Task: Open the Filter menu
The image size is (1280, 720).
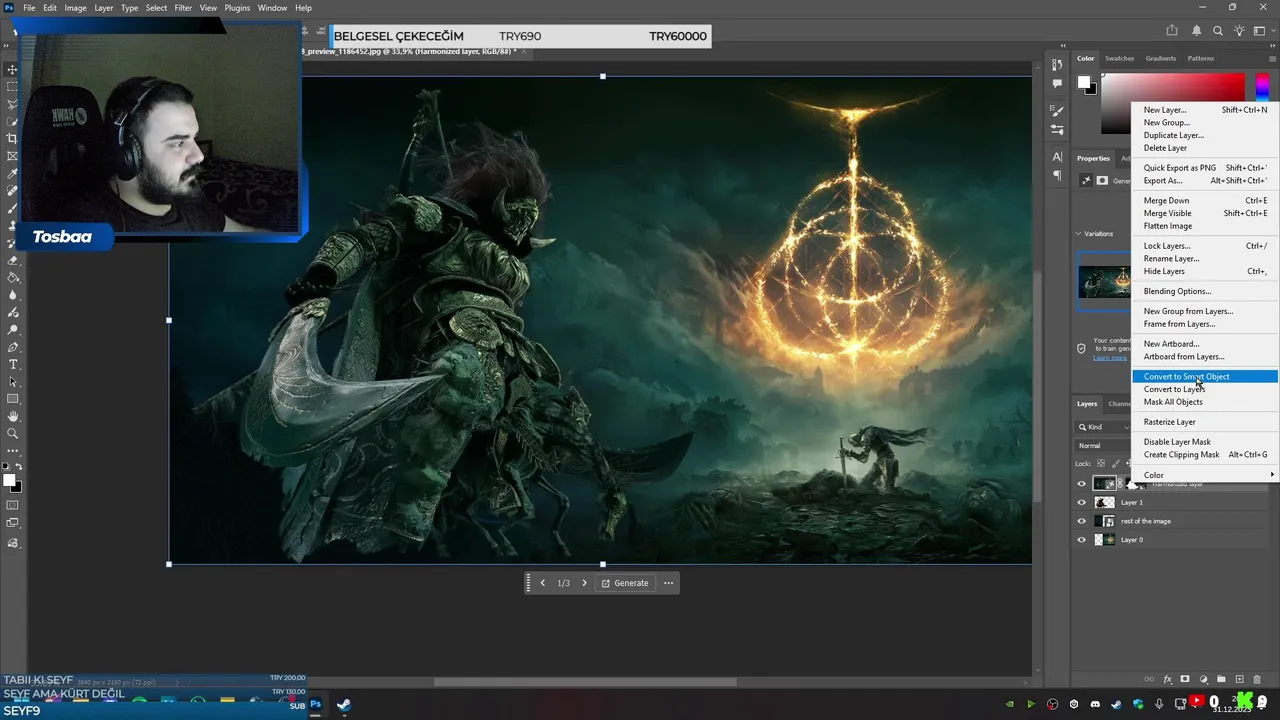Action: (183, 8)
